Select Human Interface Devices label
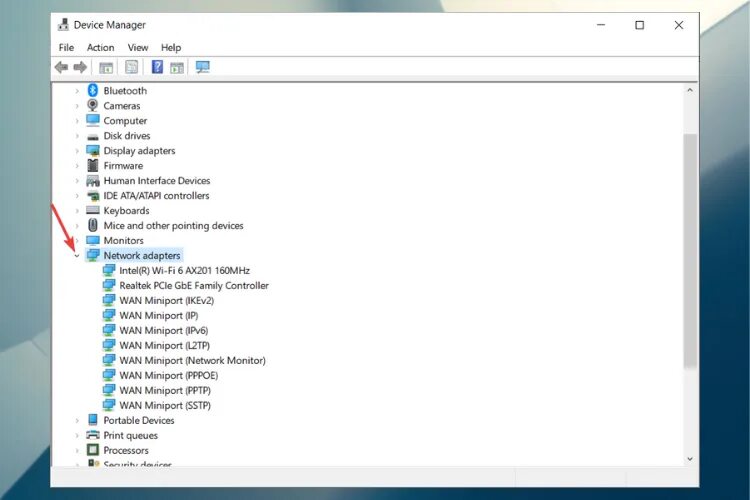750x500 pixels. click(157, 180)
